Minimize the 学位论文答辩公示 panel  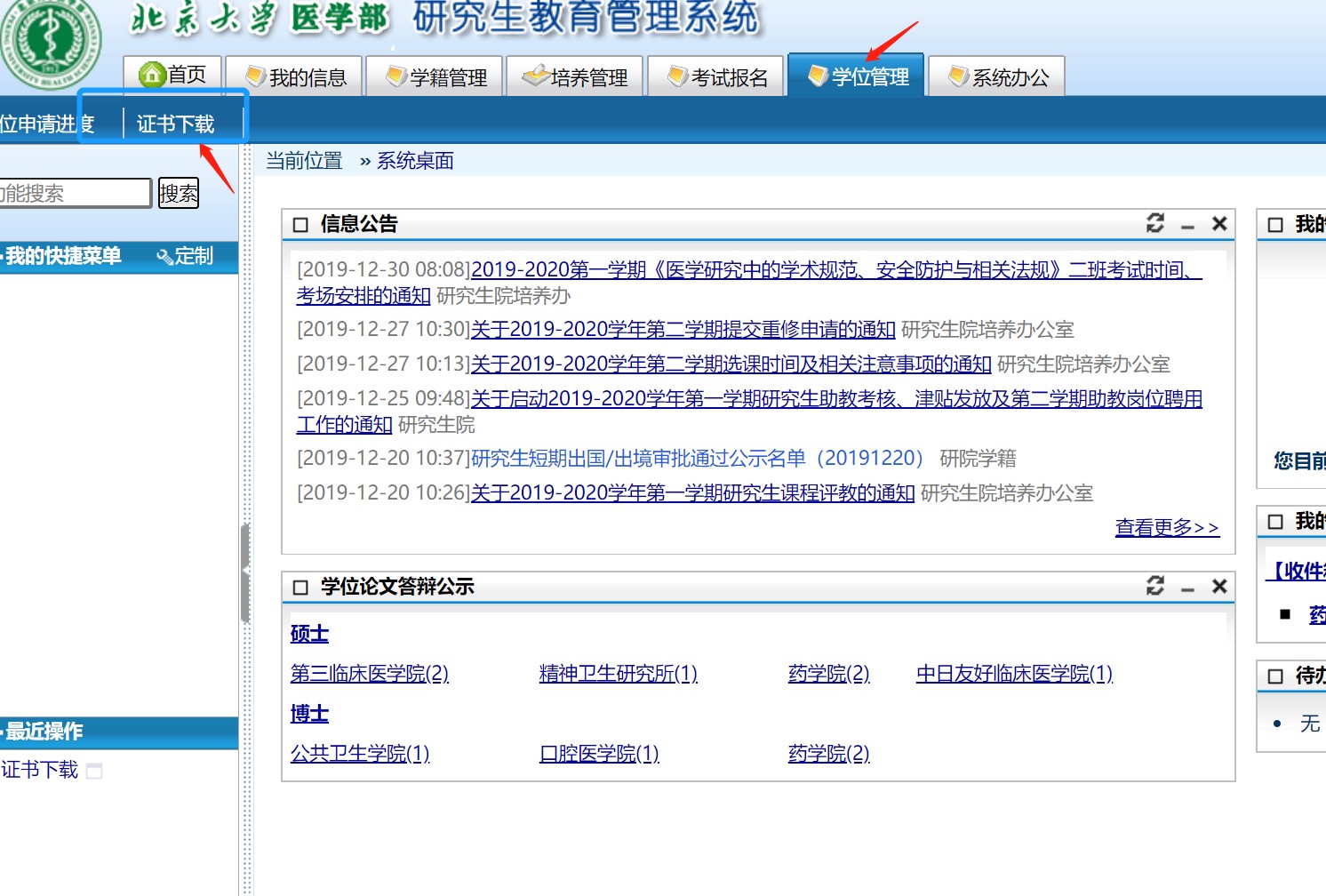click(x=1187, y=588)
